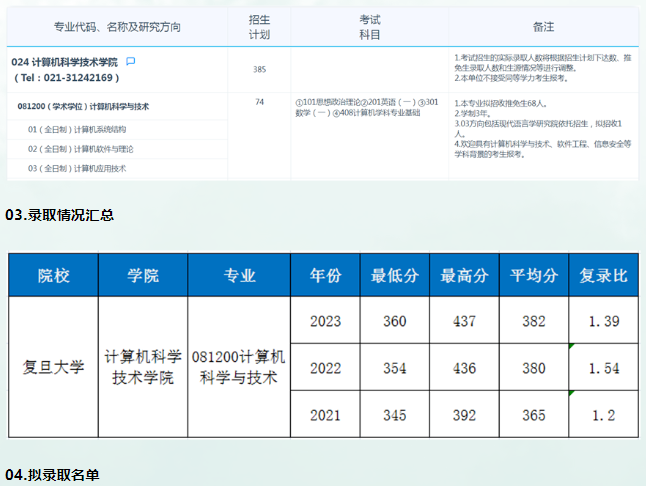The image size is (646, 486).
Task: Select the 专业 header cell
Action: pyautogui.click(x=239, y=275)
